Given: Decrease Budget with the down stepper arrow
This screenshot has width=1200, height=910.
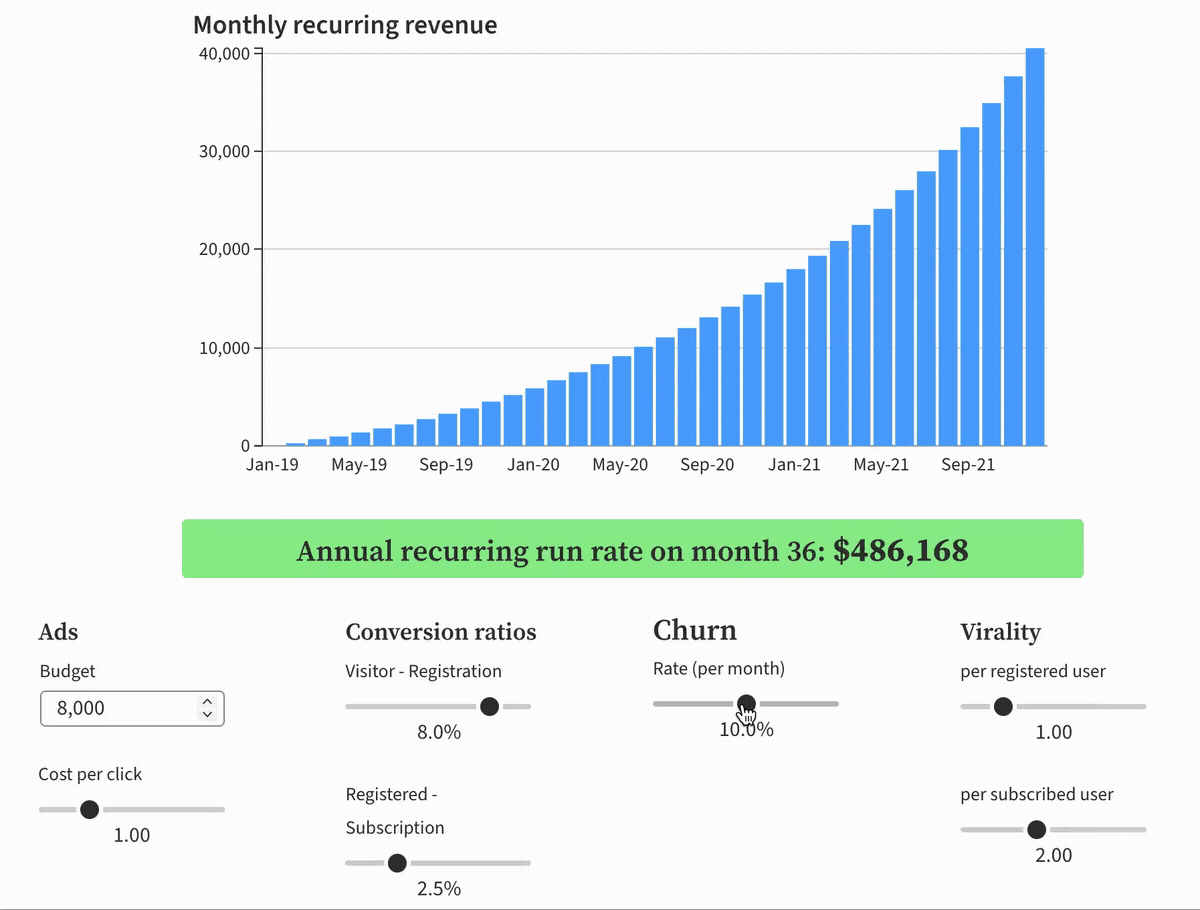Looking at the screenshot, I should (207, 714).
